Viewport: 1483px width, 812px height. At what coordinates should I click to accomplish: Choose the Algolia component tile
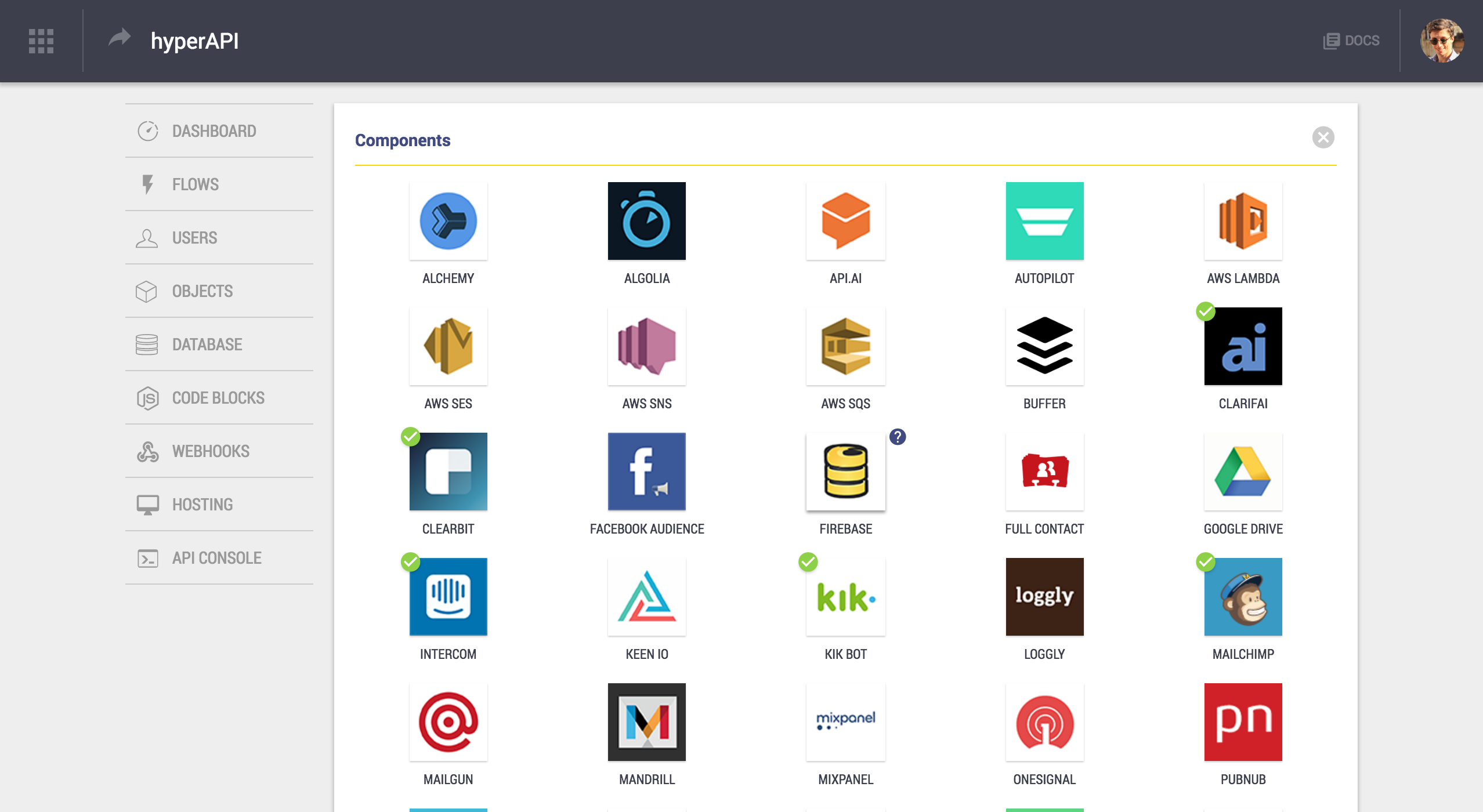click(646, 221)
